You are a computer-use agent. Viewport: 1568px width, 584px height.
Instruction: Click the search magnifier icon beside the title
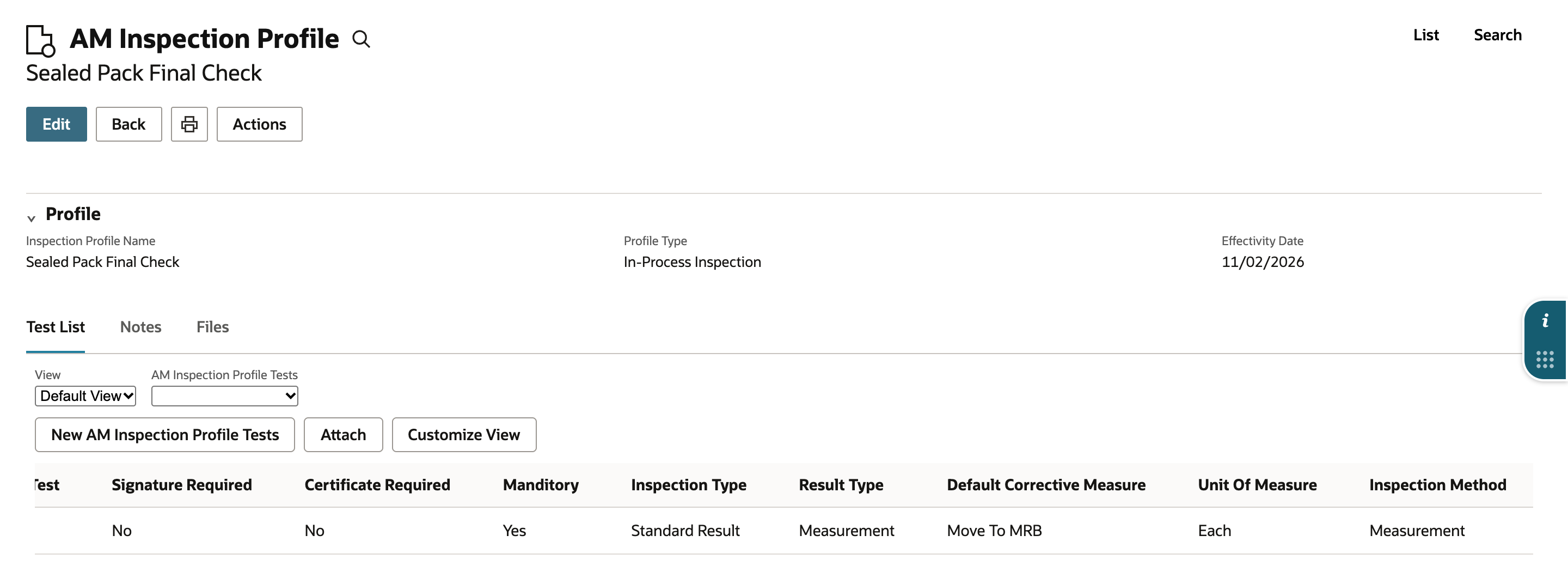point(361,40)
